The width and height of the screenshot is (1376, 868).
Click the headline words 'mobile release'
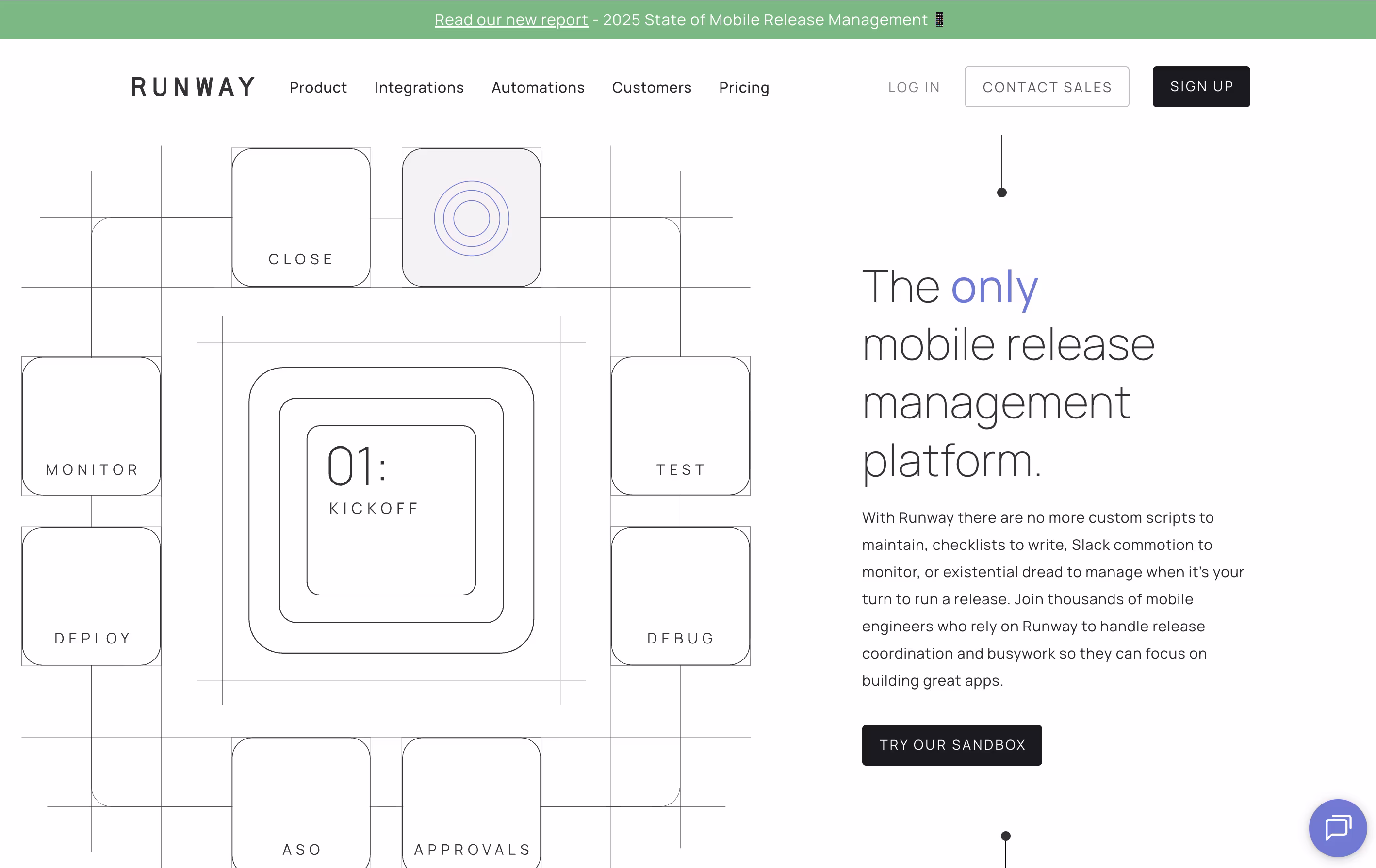pos(1009,345)
